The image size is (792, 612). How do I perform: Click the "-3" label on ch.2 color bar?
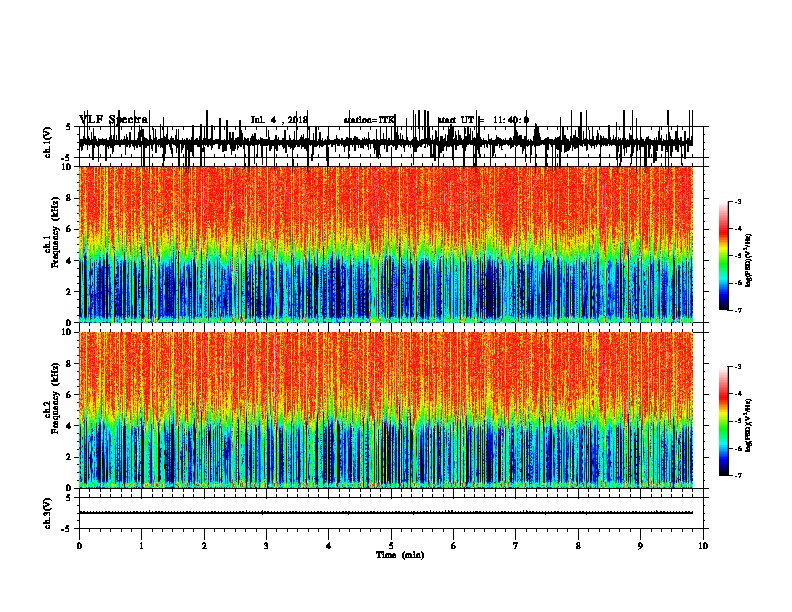737,367
